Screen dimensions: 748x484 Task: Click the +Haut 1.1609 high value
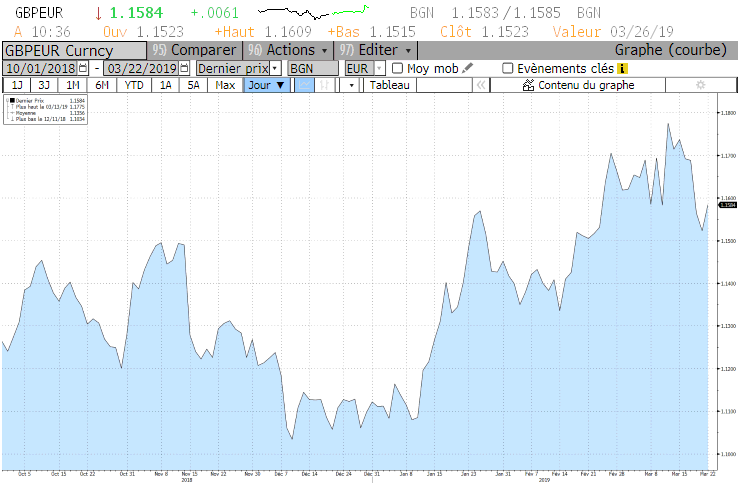click(263, 32)
